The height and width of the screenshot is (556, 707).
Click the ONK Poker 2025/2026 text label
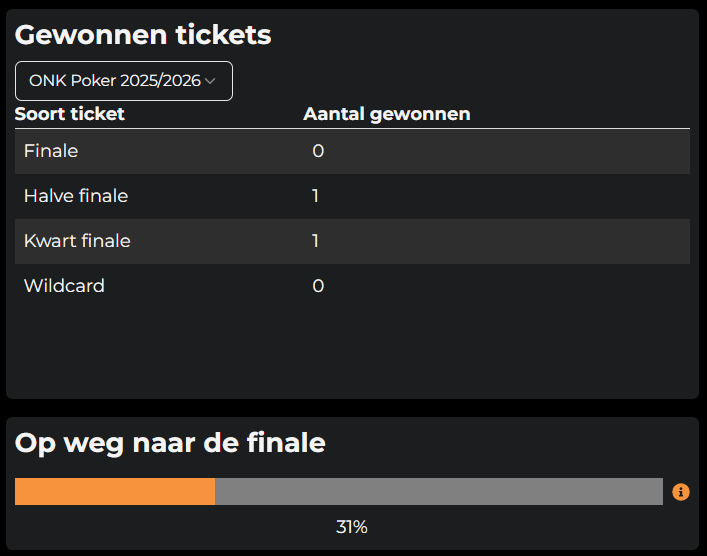(115, 81)
